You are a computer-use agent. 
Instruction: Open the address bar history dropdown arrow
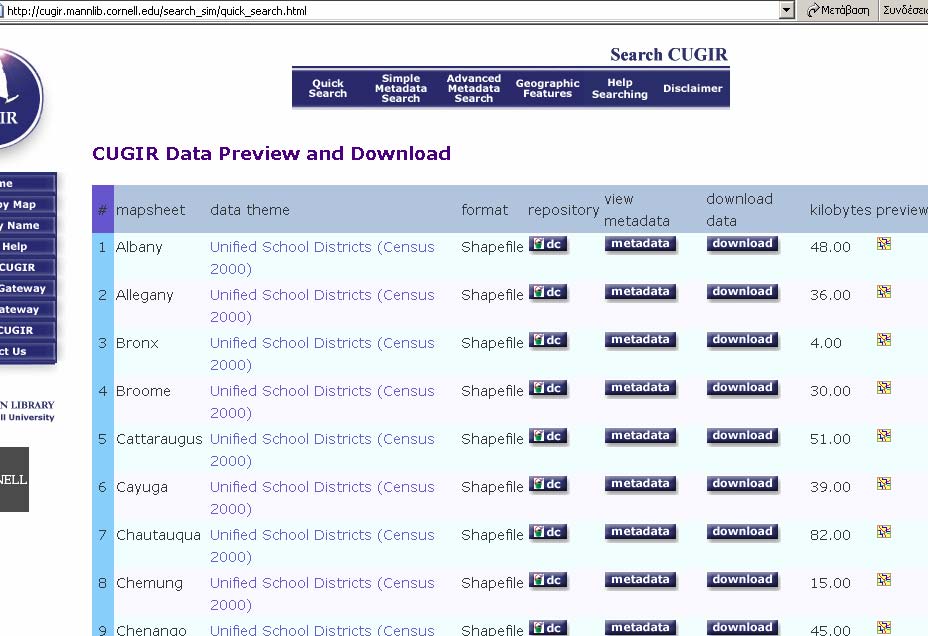[786, 10]
